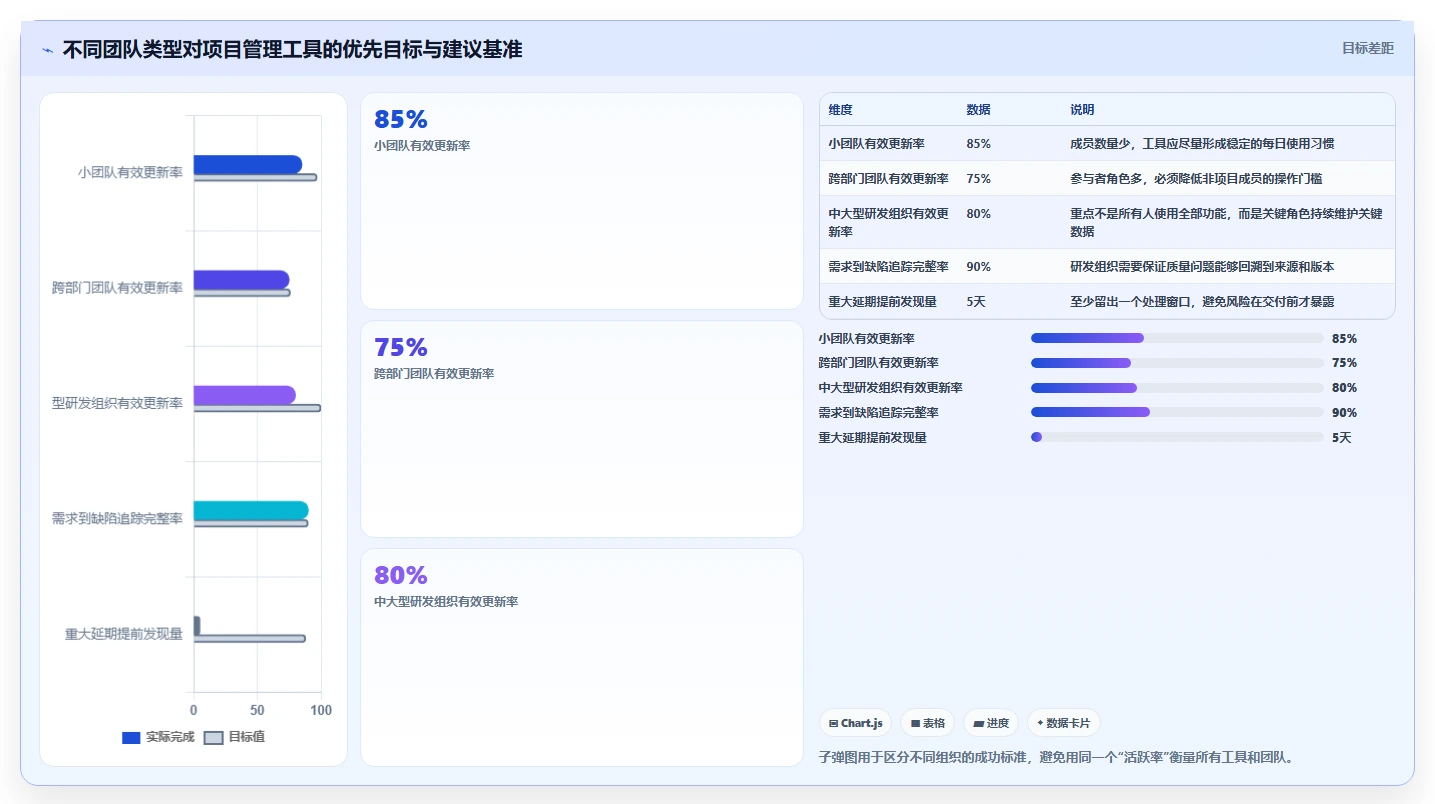Select the 表格 tag chip
The width and height of the screenshot is (1435, 804).
click(927, 723)
